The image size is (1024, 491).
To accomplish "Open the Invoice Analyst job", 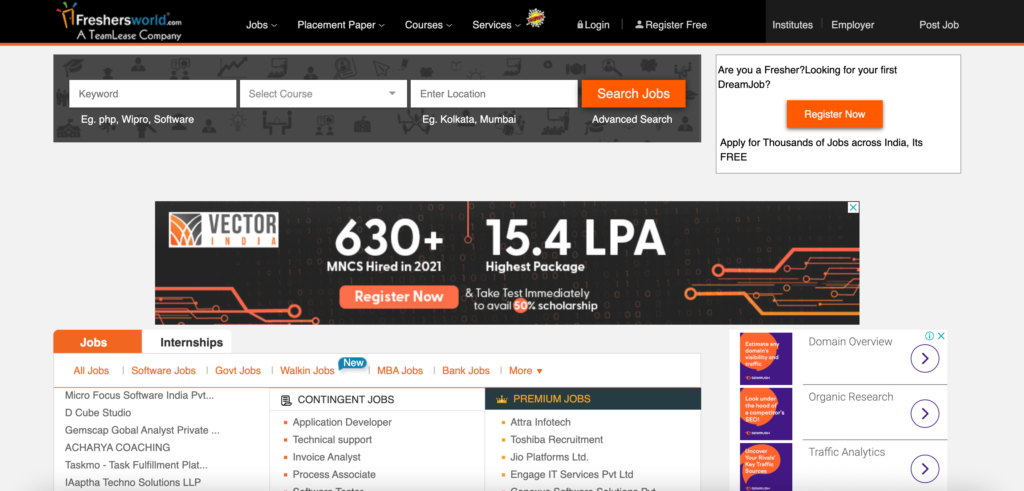I will (x=327, y=457).
